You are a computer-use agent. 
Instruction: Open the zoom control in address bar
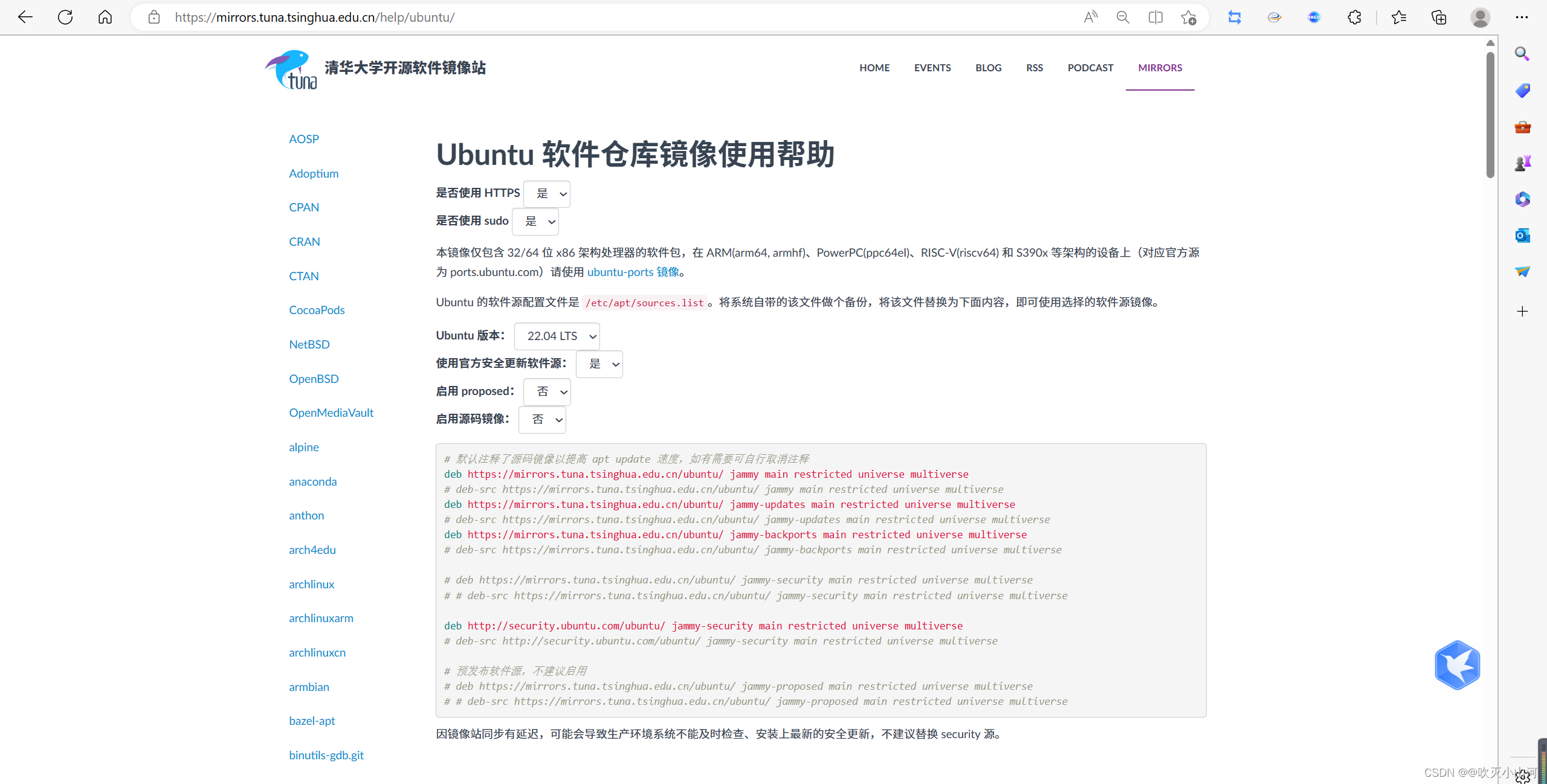coord(1123,17)
